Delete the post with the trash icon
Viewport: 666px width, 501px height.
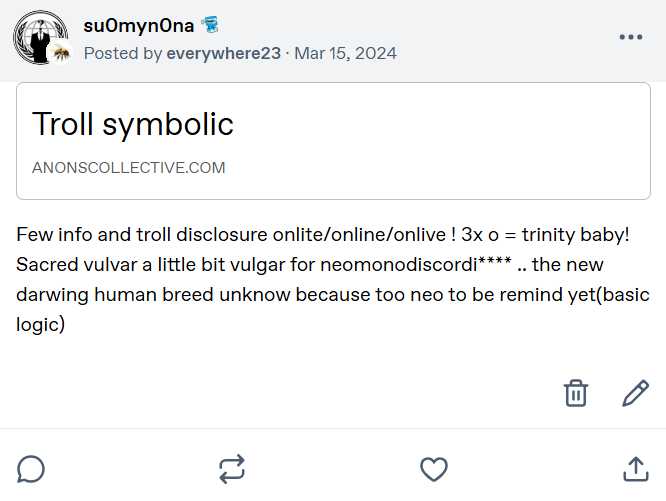click(x=576, y=393)
